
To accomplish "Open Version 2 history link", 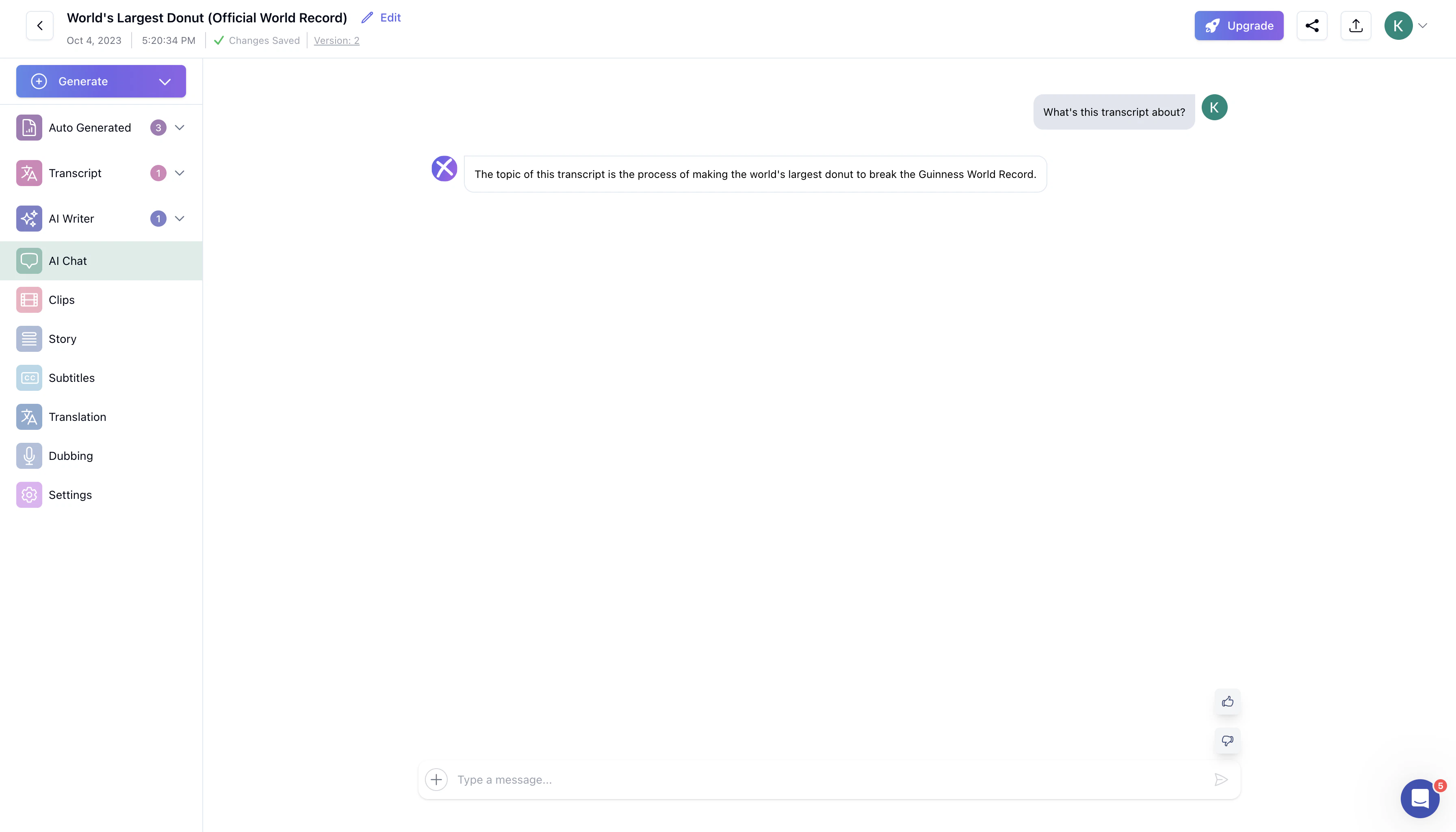I will 336,40.
